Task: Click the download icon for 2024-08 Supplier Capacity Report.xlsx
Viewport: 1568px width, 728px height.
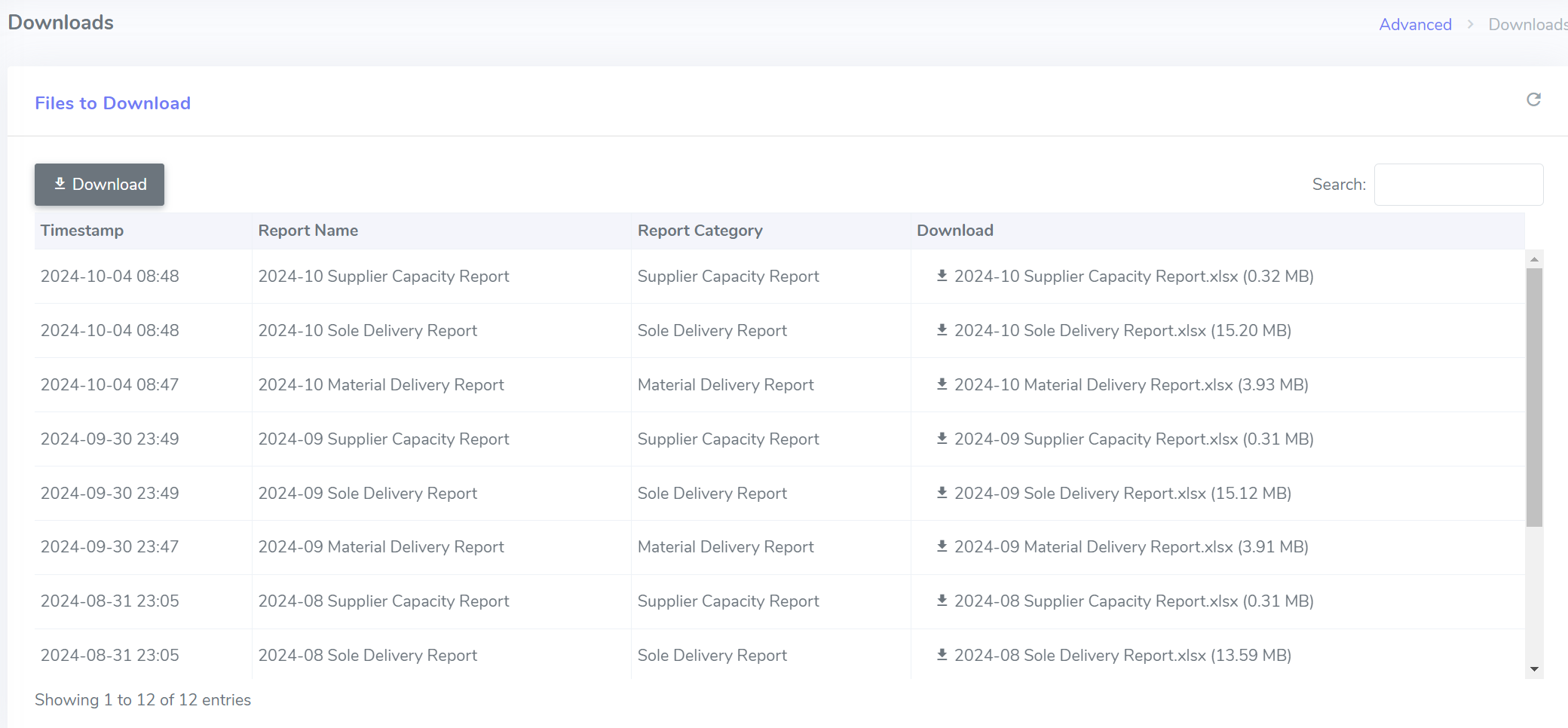Action: 942,601
